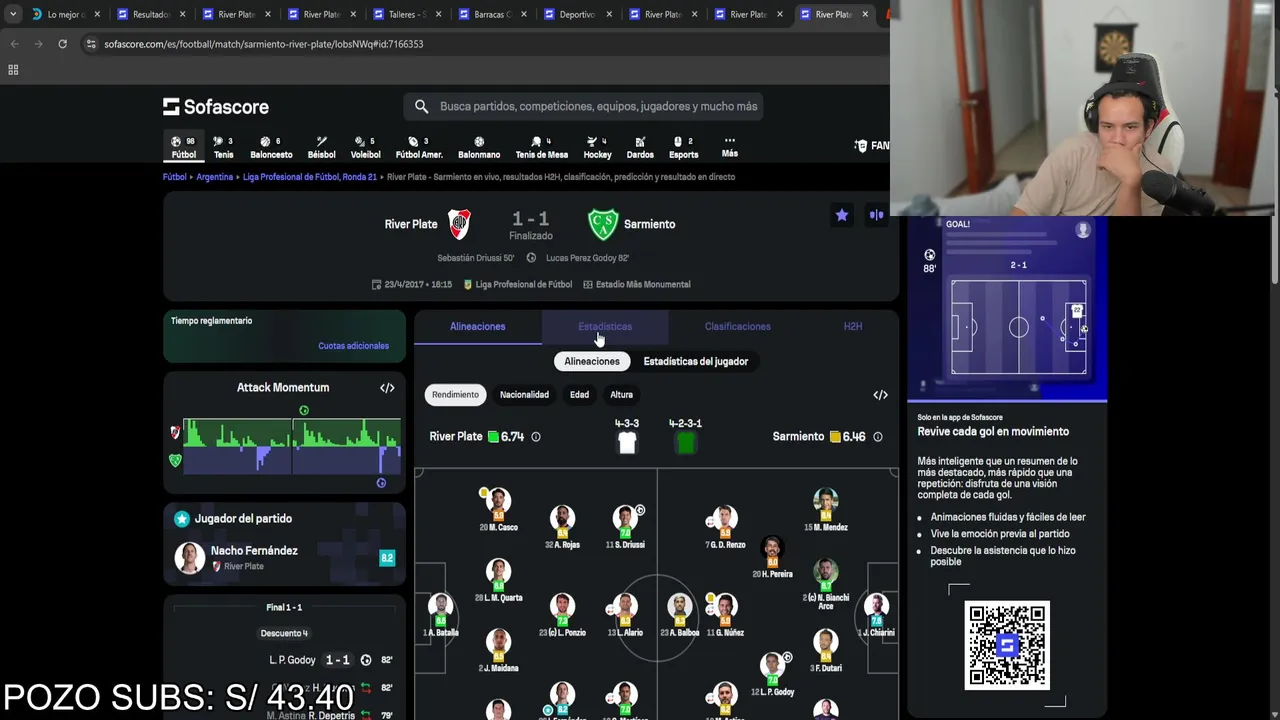Image resolution: width=1280 pixels, height=720 pixels.
Task: Click the compare icon next to star
Action: tap(876, 215)
